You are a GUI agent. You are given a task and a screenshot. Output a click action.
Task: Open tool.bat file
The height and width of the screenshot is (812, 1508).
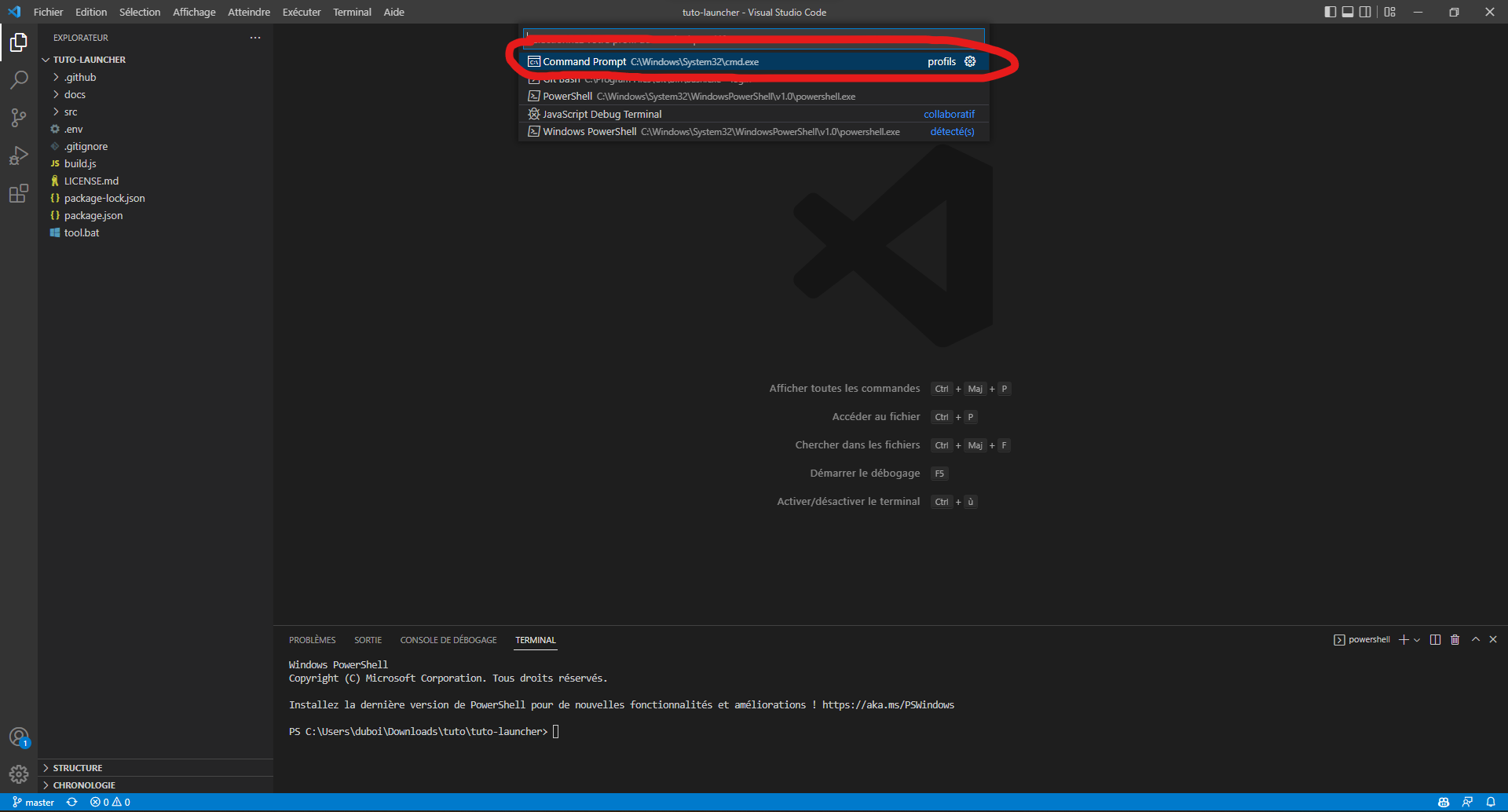click(x=156, y=232)
